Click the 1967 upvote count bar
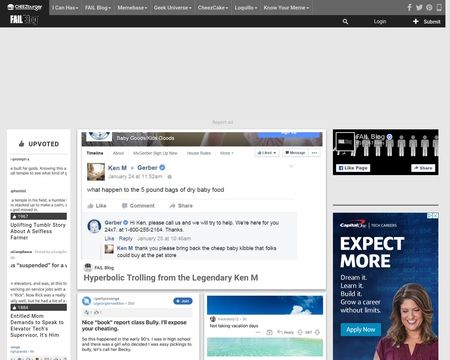The image size is (450, 360). [x=38, y=216]
